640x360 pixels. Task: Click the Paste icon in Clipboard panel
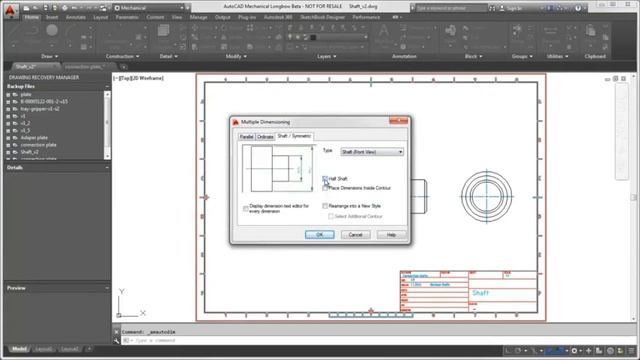[591, 31]
